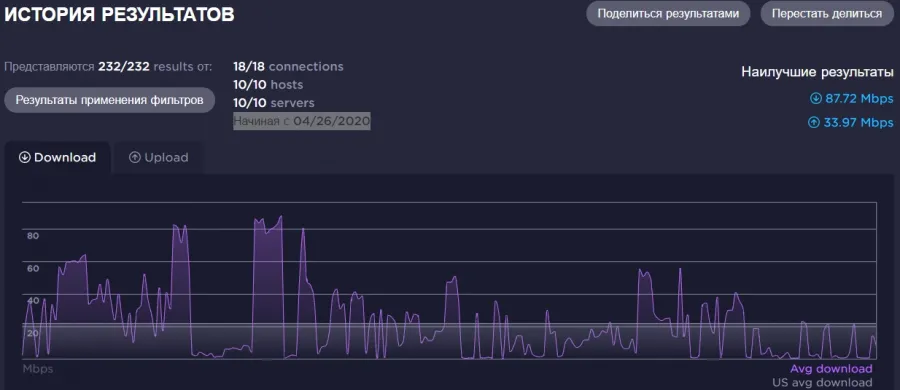Image resolution: width=900 pixels, height=390 pixels.
Task: Click the 60 axis label on chart
Action: [x=33, y=268]
